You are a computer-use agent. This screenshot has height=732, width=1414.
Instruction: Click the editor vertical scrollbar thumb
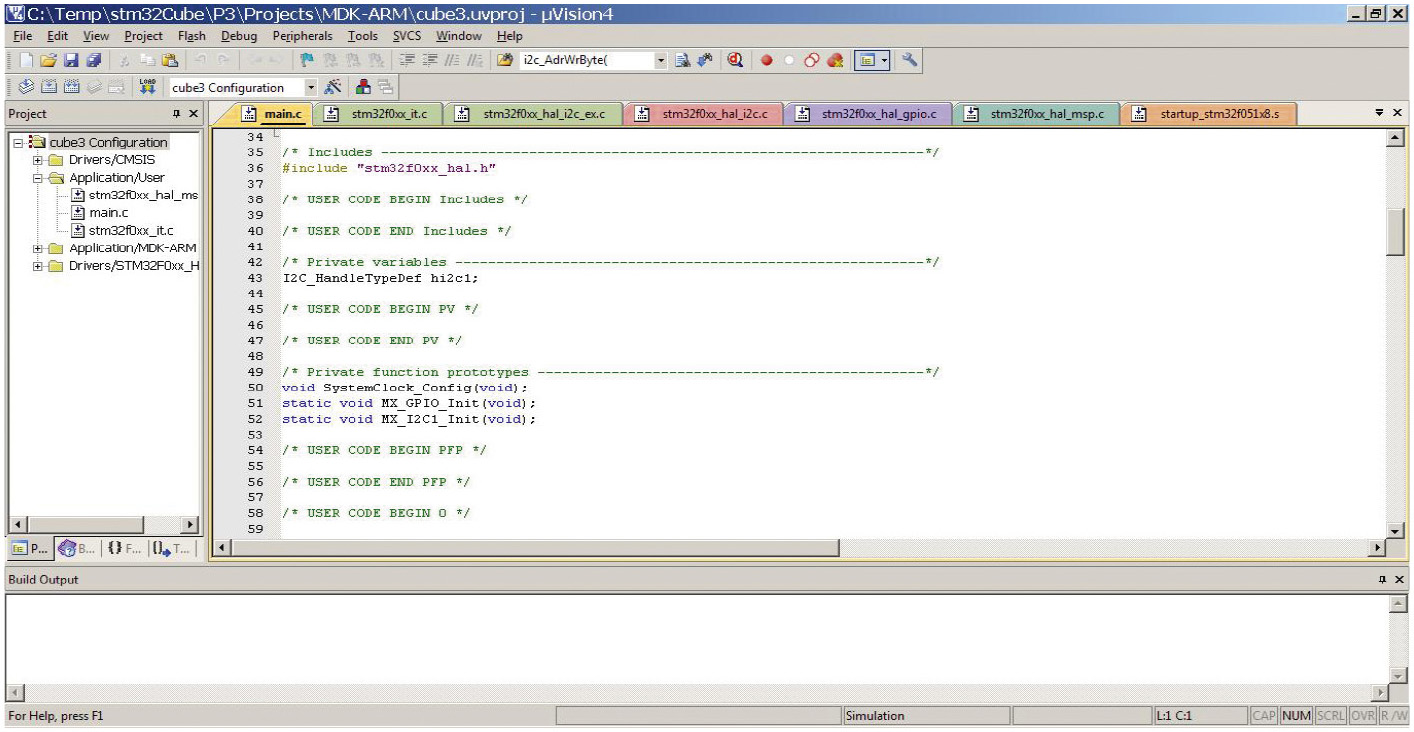tap(1396, 233)
